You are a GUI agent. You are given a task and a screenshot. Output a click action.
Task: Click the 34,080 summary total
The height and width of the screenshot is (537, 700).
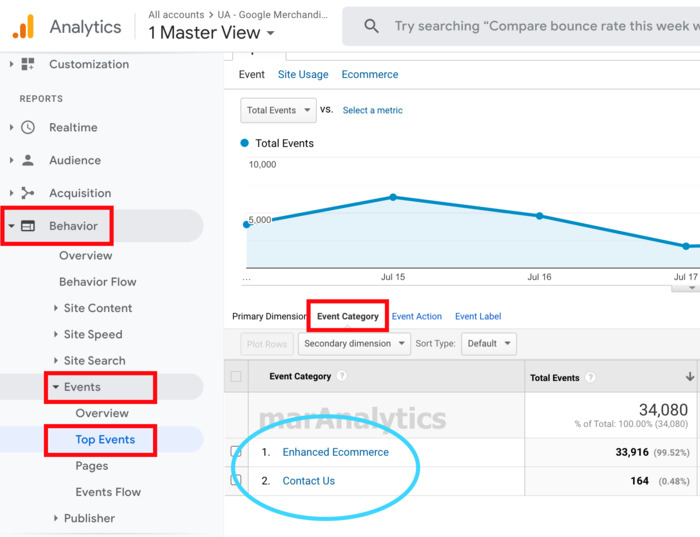coord(663,410)
